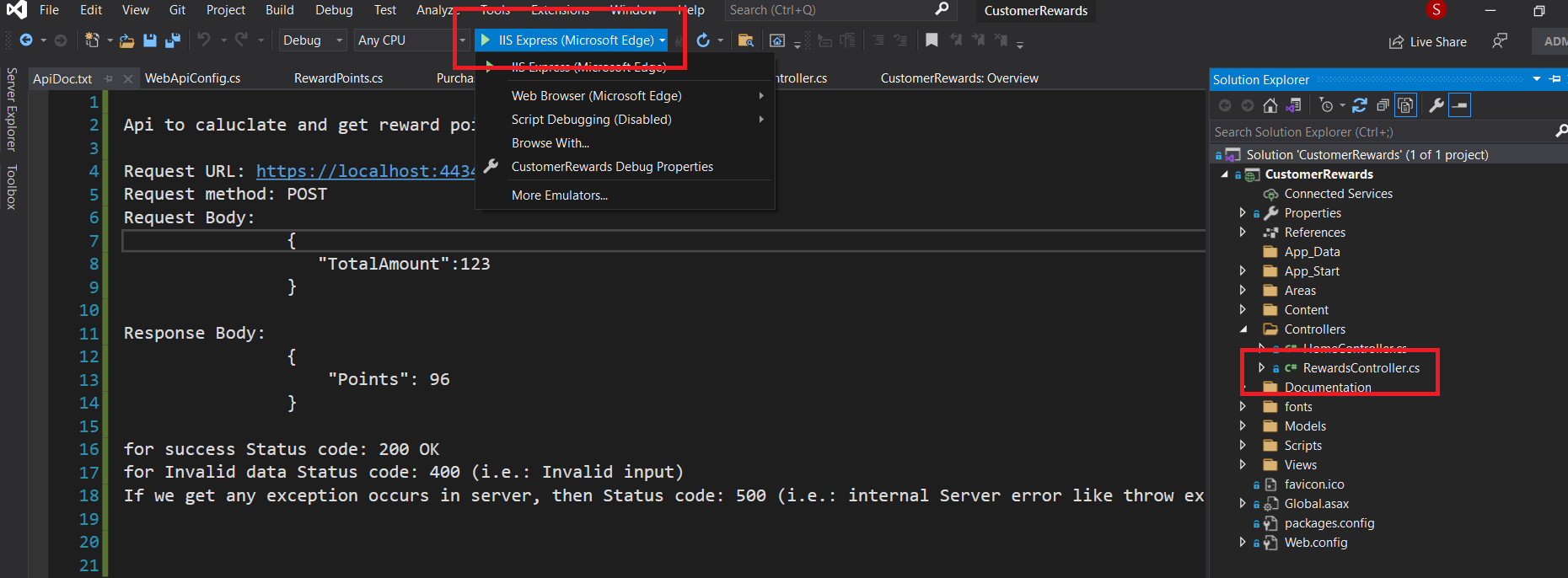
Task: Open the File menu
Action: 49,10
